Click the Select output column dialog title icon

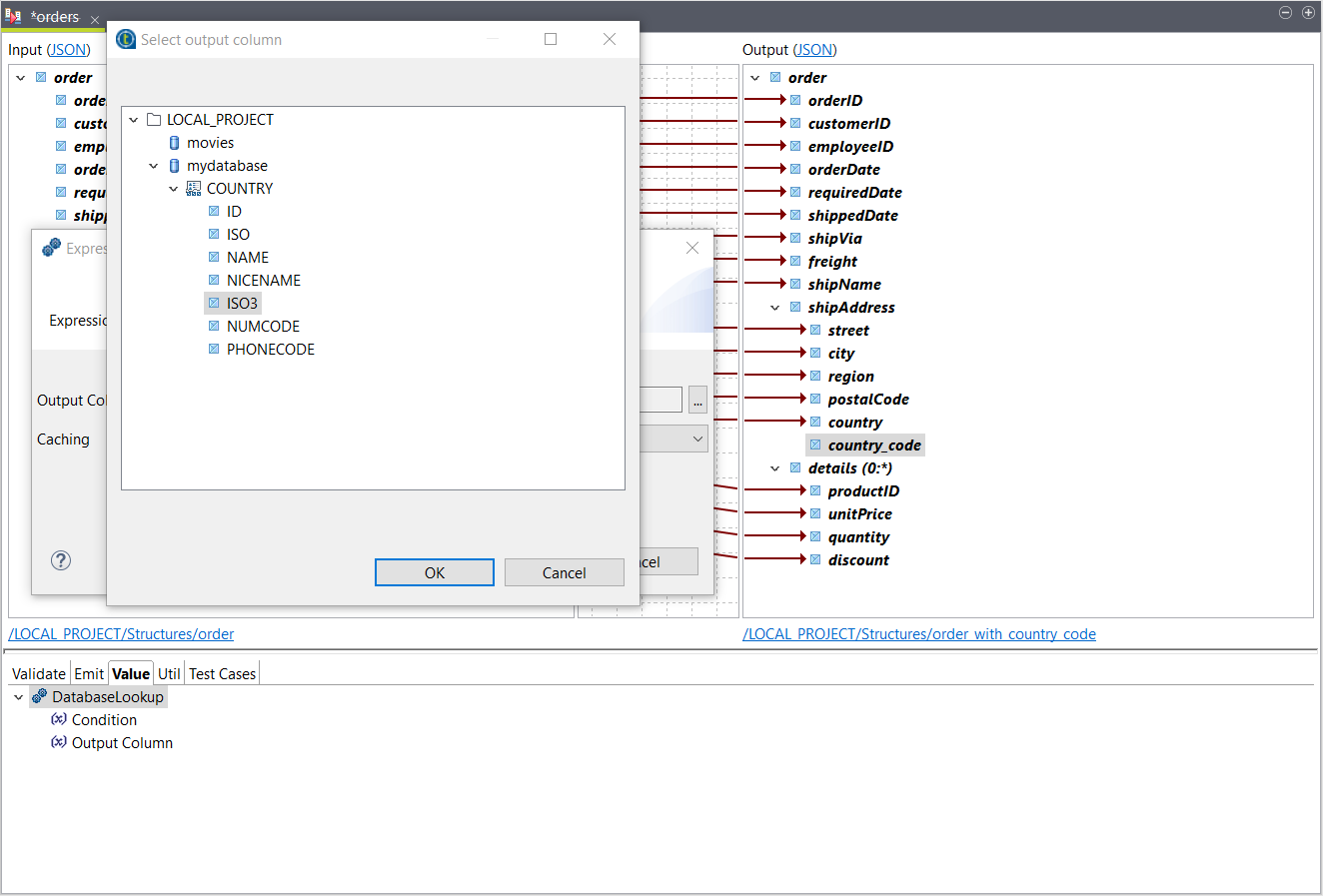point(125,38)
